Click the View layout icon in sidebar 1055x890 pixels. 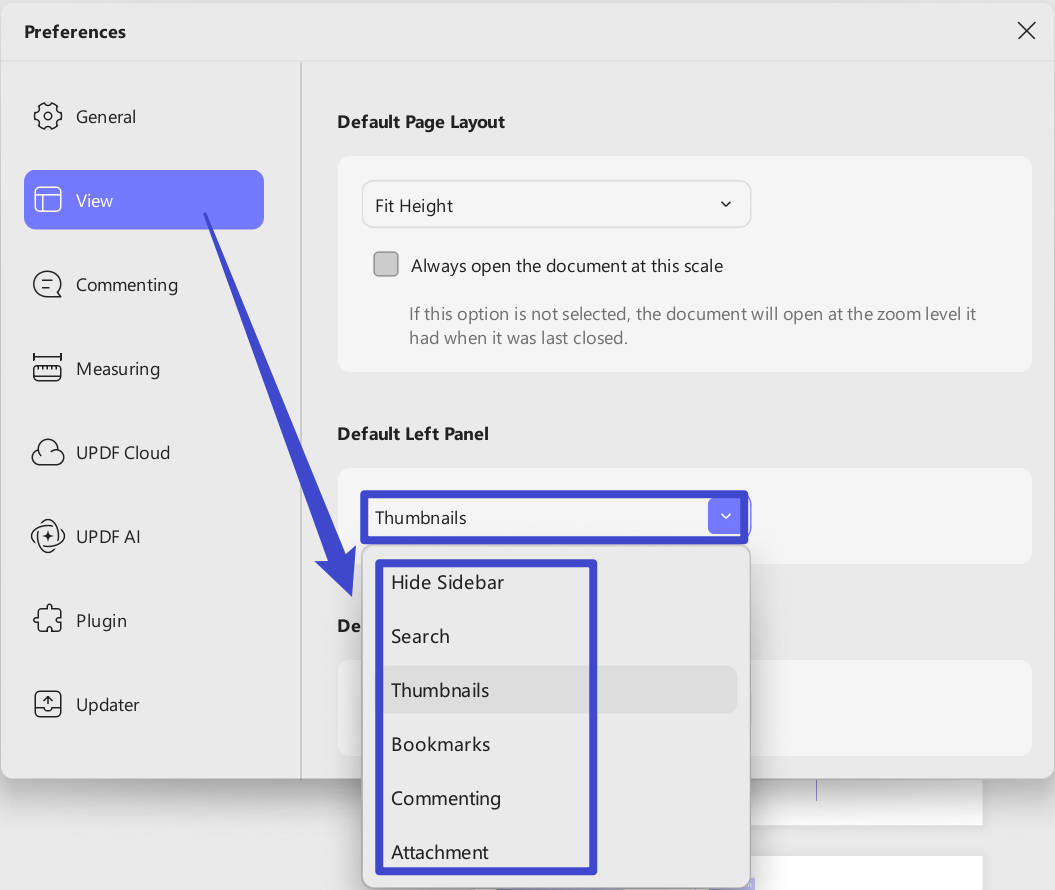(x=48, y=200)
